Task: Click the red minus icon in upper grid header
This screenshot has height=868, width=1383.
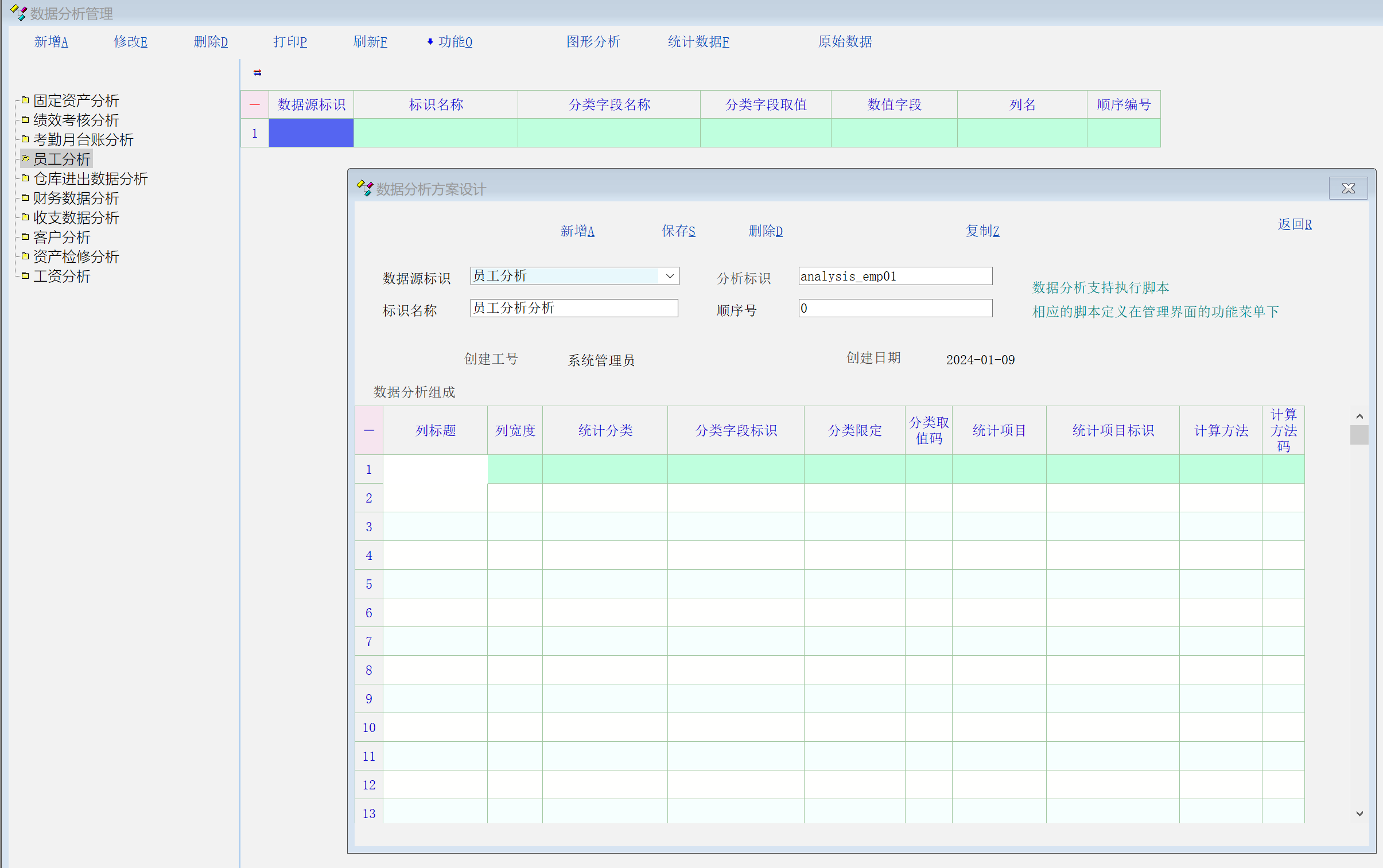Action: 254,104
